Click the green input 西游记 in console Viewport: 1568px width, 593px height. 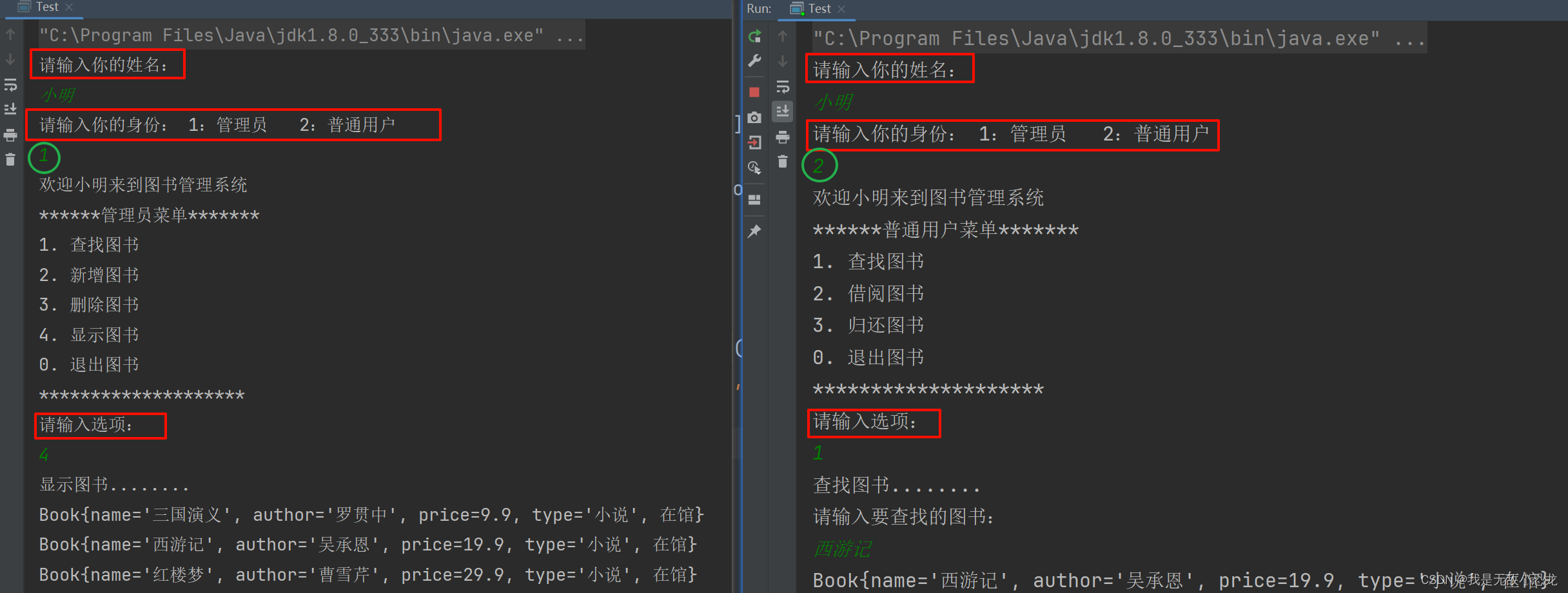click(842, 549)
